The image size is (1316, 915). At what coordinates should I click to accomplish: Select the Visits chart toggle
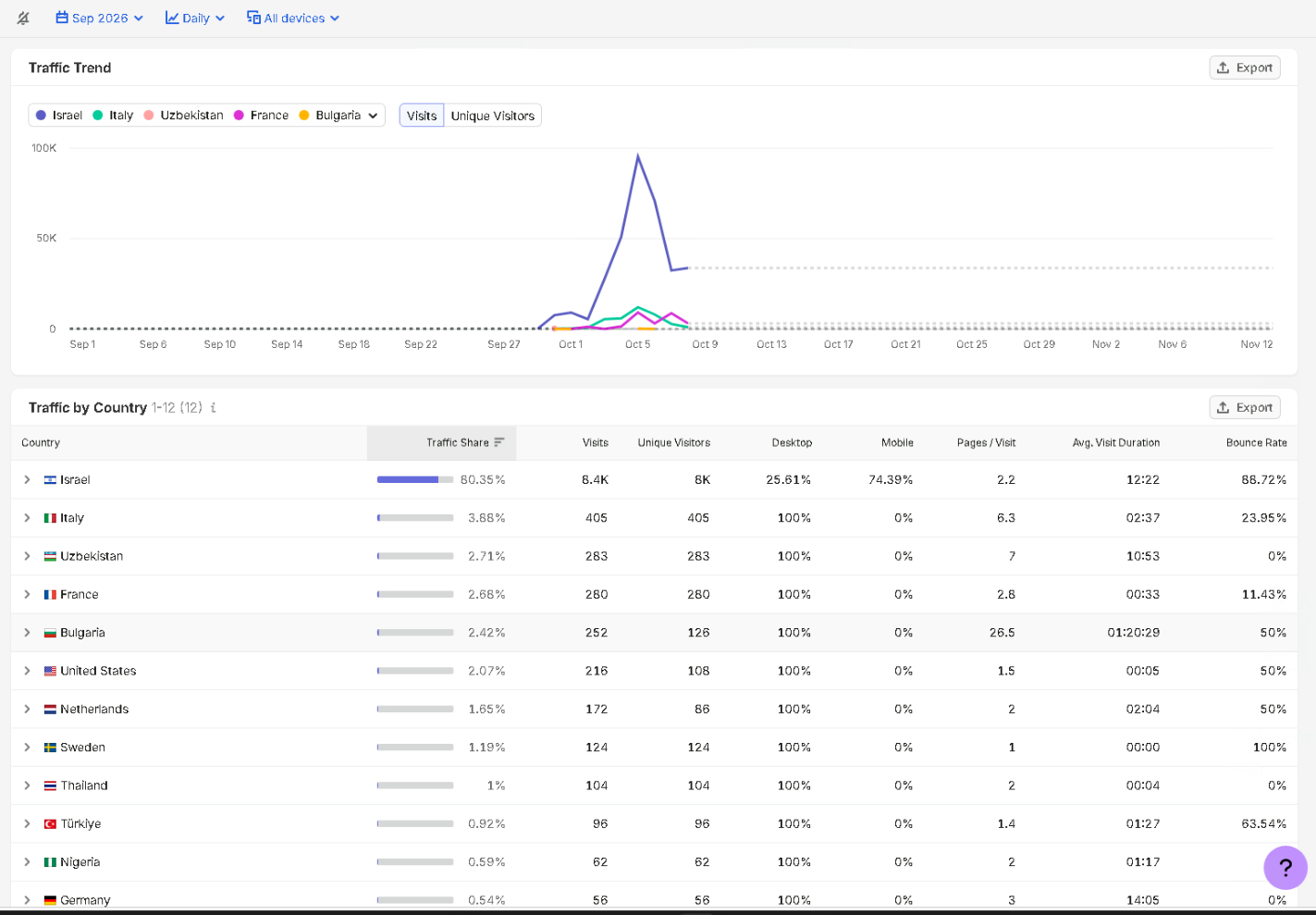click(x=421, y=116)
